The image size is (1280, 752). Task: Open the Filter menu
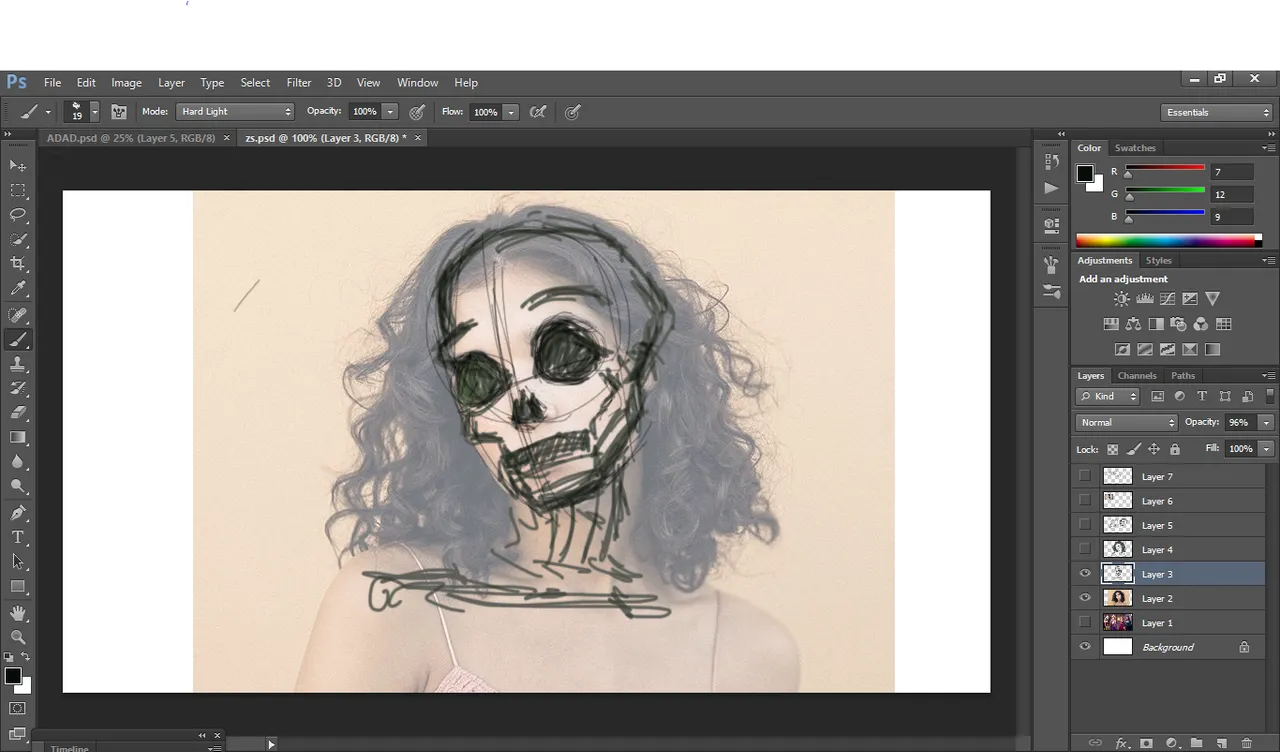[x=299, y=83]
